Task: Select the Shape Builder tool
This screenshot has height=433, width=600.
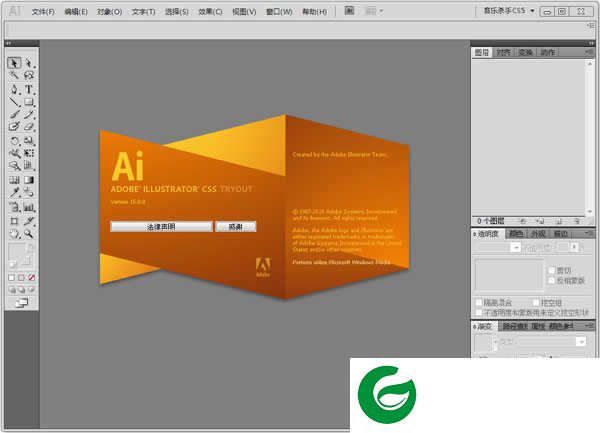Action: [x=14, y=165]
